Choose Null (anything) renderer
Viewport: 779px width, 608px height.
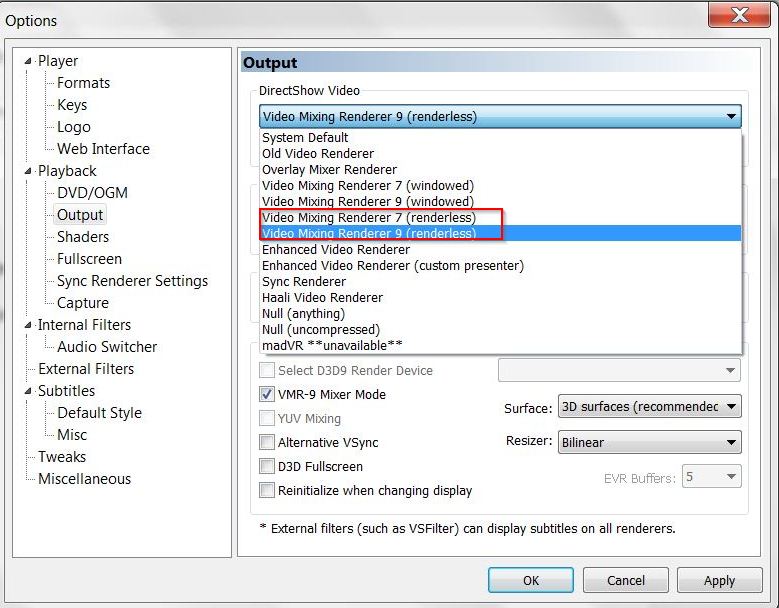tap(500, 313)
